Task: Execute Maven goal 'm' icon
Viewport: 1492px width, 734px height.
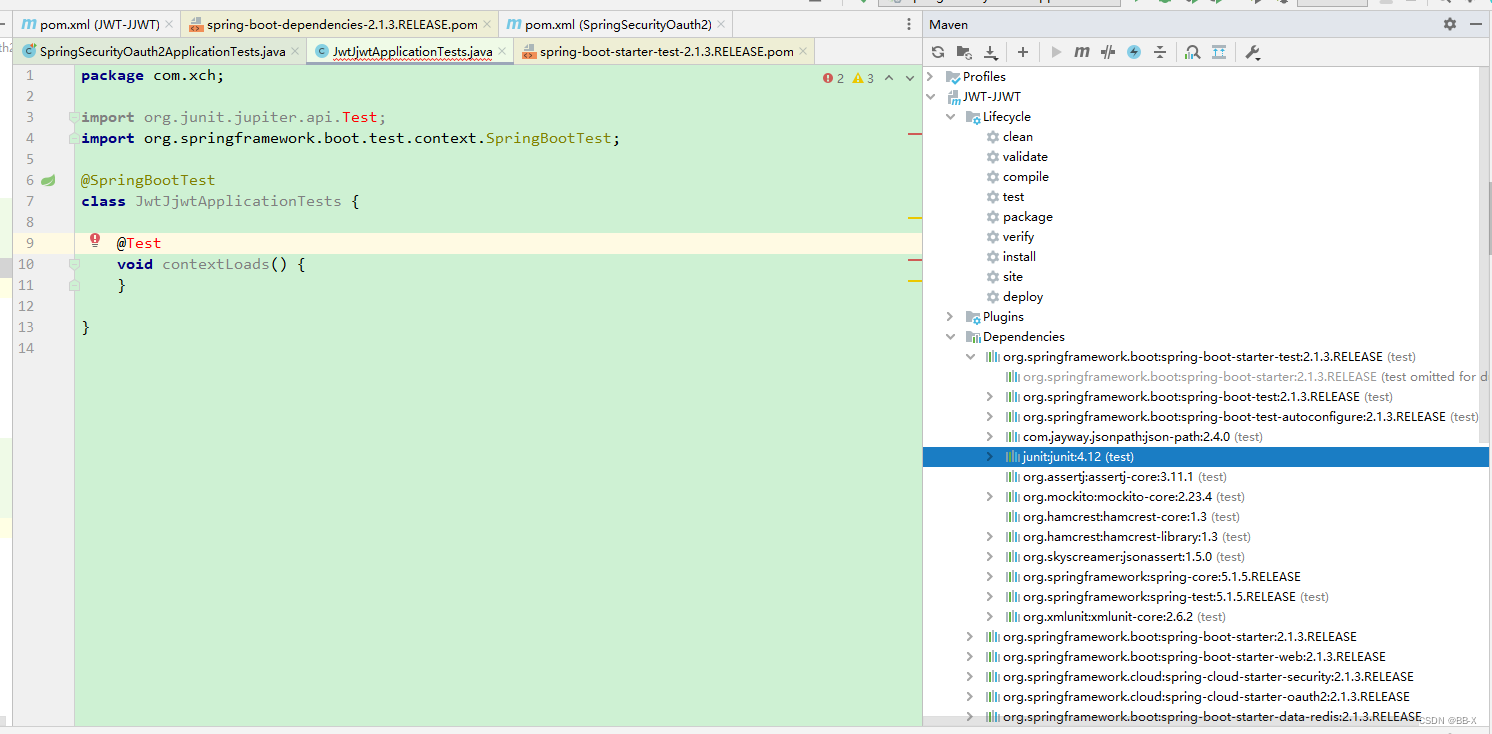Action: pyautogui.click(x=1082, y=52)
